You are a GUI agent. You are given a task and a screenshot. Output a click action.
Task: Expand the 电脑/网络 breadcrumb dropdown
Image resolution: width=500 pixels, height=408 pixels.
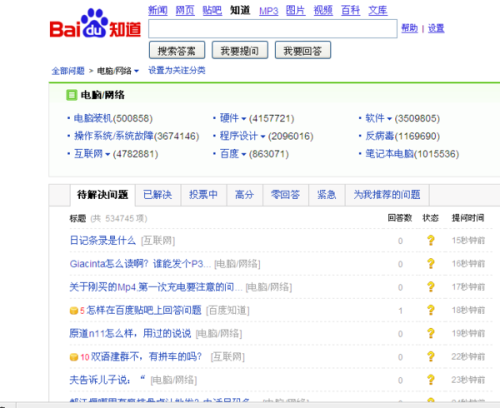click(136, 71)
